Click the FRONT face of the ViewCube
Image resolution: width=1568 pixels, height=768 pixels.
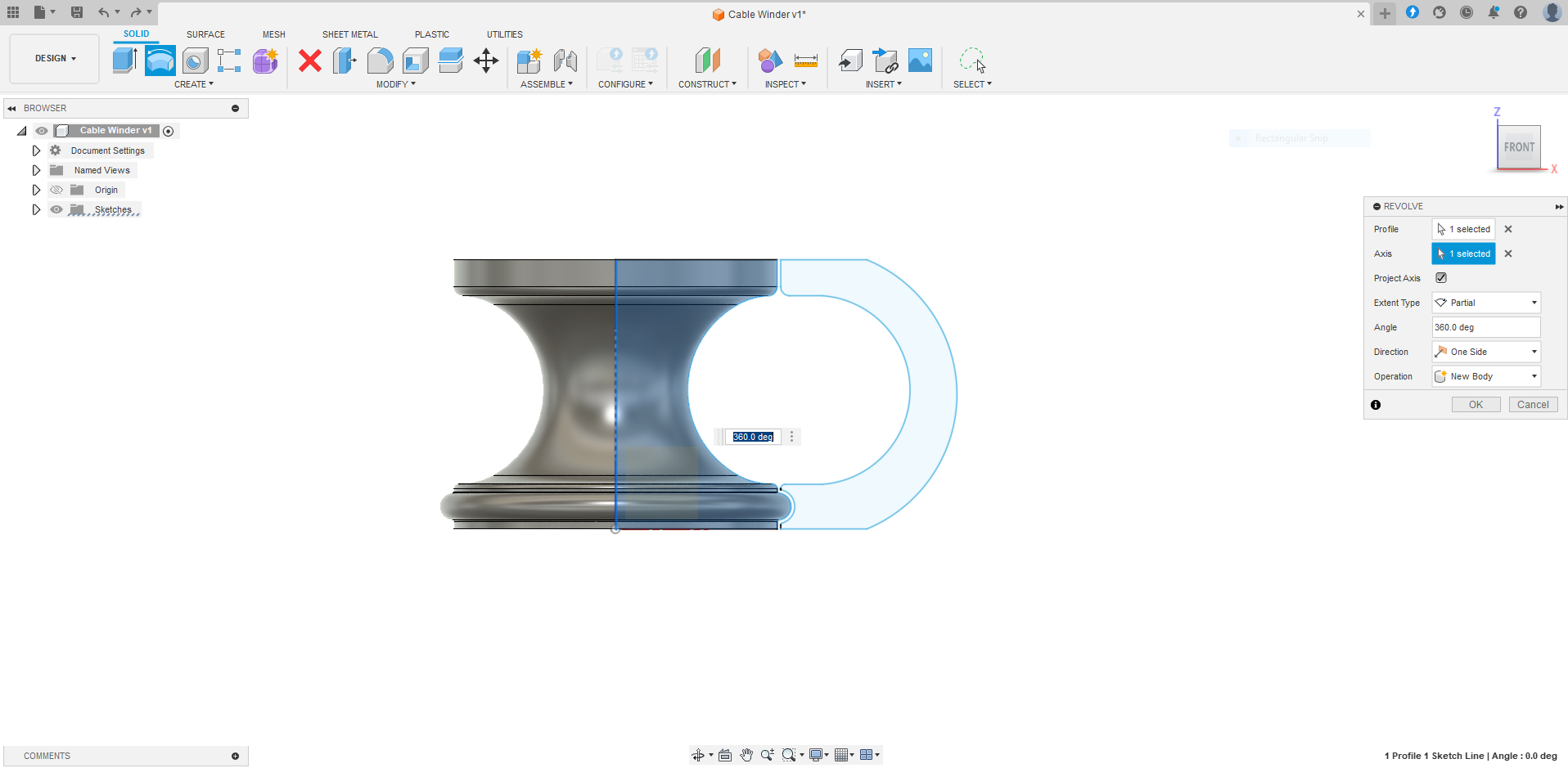click(x=1519, y=147)
